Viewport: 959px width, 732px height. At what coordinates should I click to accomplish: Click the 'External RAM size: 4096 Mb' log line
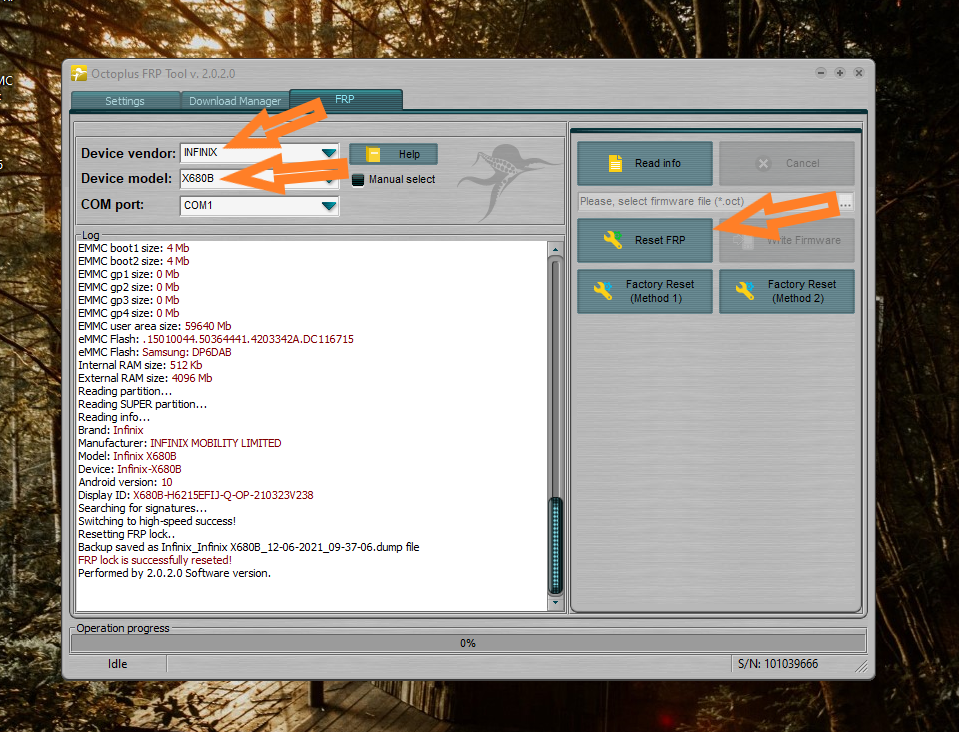pyautogui.click(x=145, y=379)
